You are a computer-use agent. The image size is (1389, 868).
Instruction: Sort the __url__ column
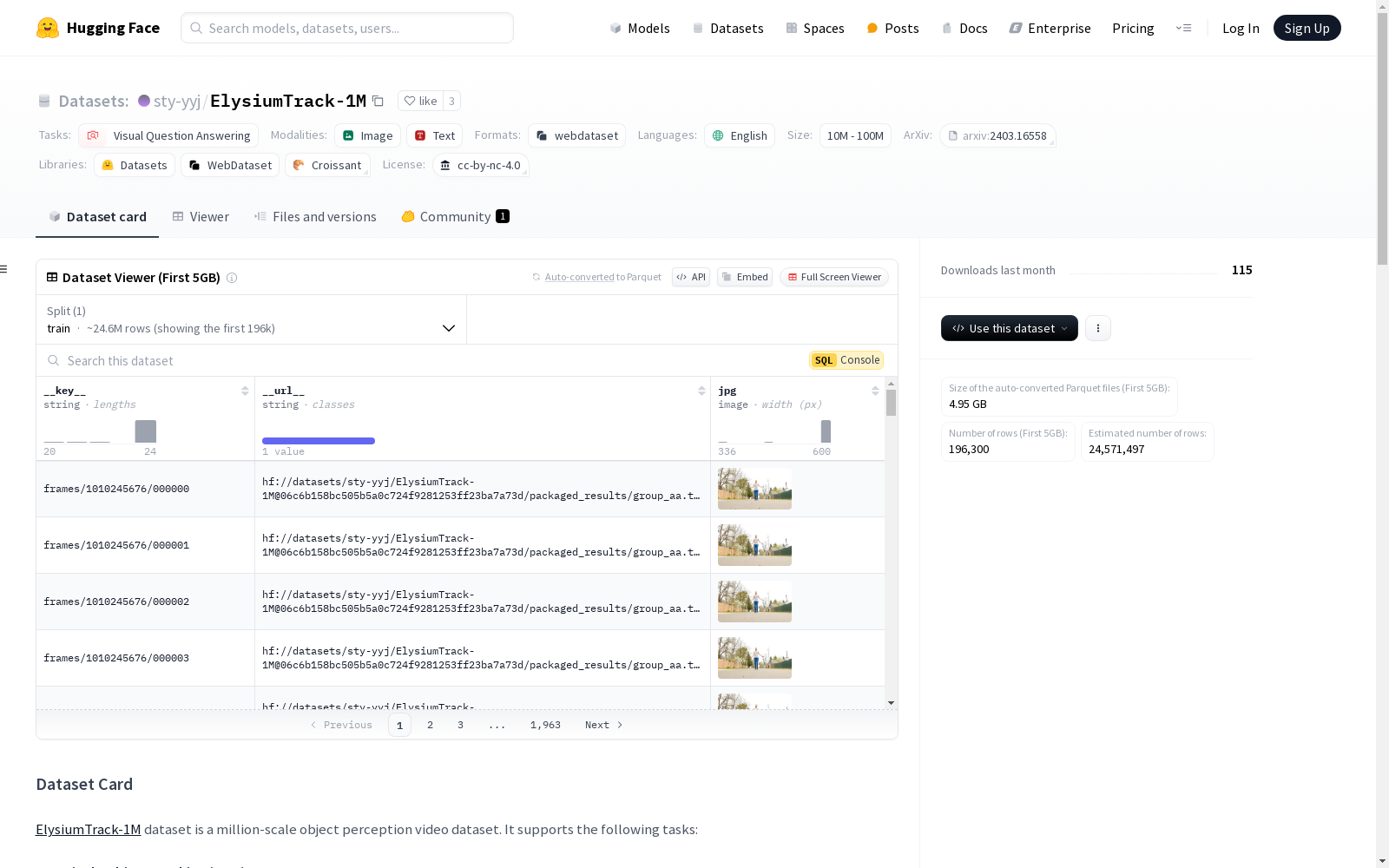coord(701,391)
